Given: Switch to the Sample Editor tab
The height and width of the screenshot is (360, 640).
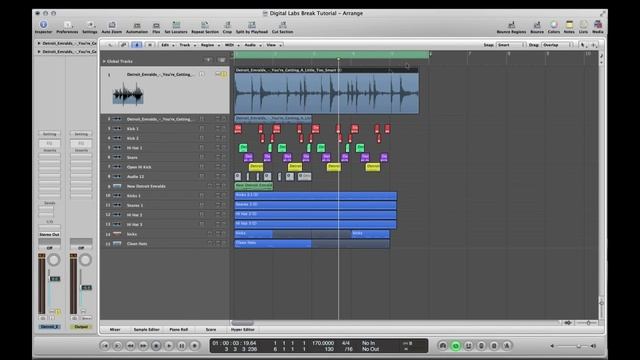Looking at the screenshot, I should coord(147,329).
